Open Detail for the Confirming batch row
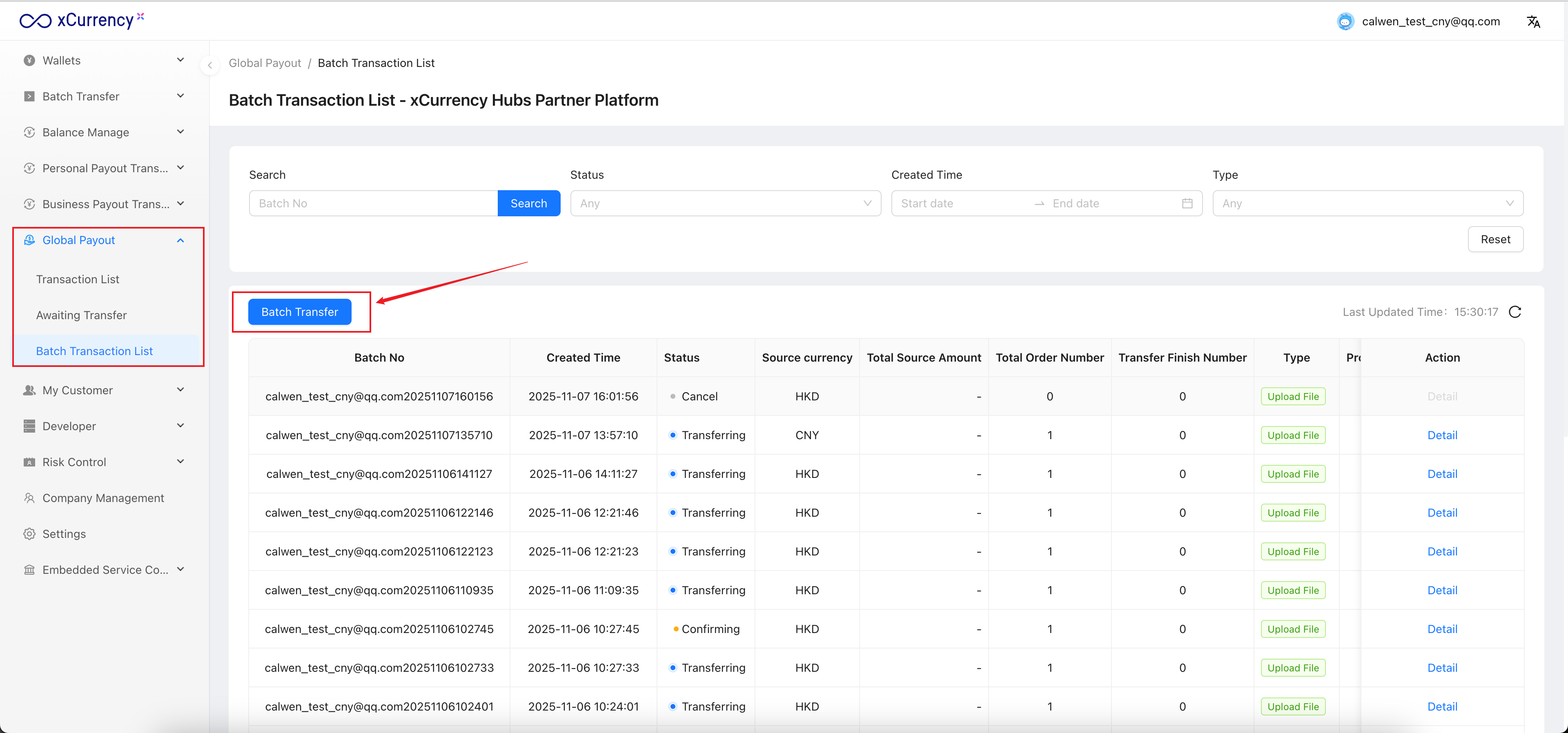 (1441, 629)
